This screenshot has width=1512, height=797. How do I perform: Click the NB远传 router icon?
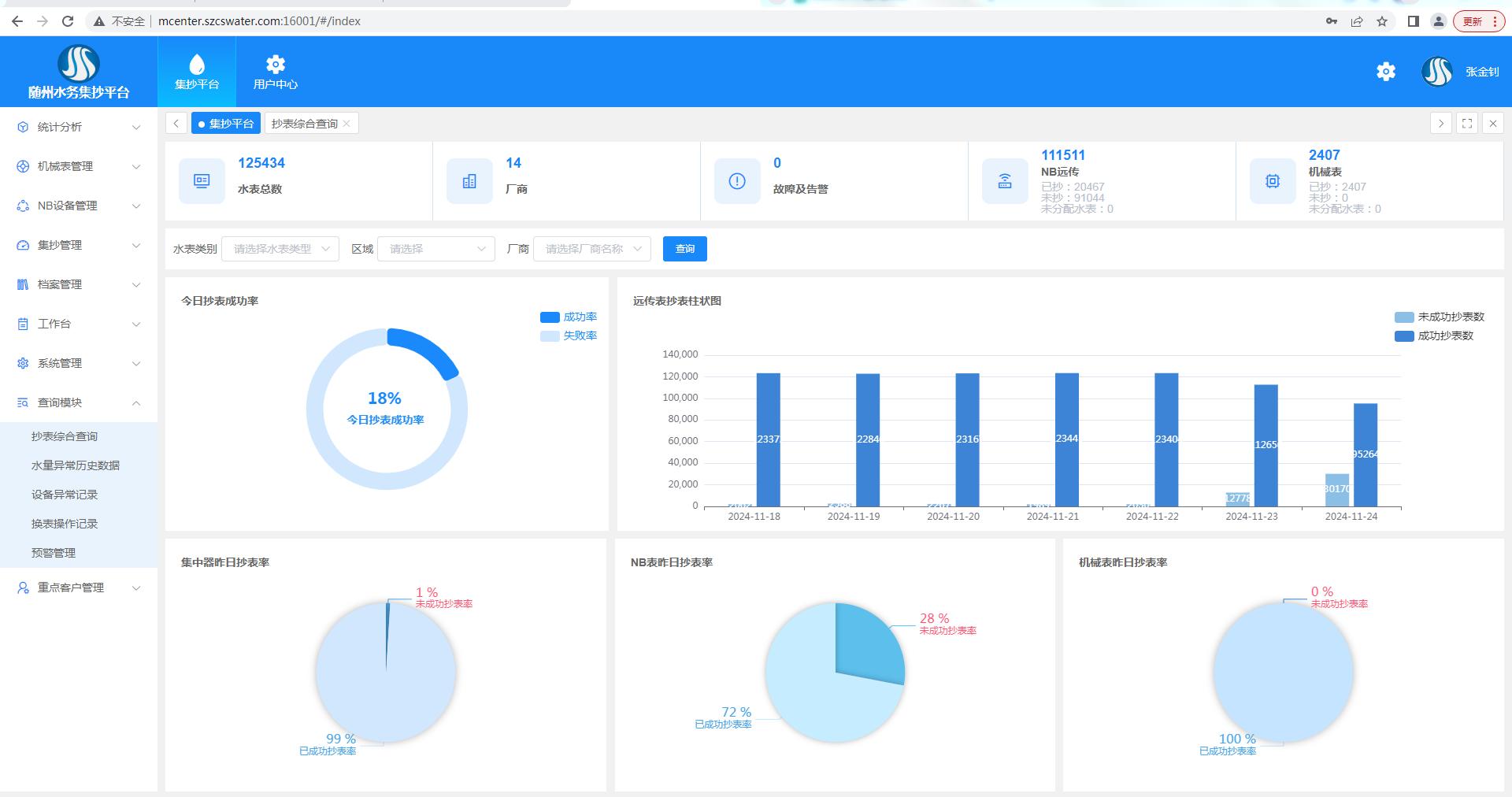pos(1005,181)
